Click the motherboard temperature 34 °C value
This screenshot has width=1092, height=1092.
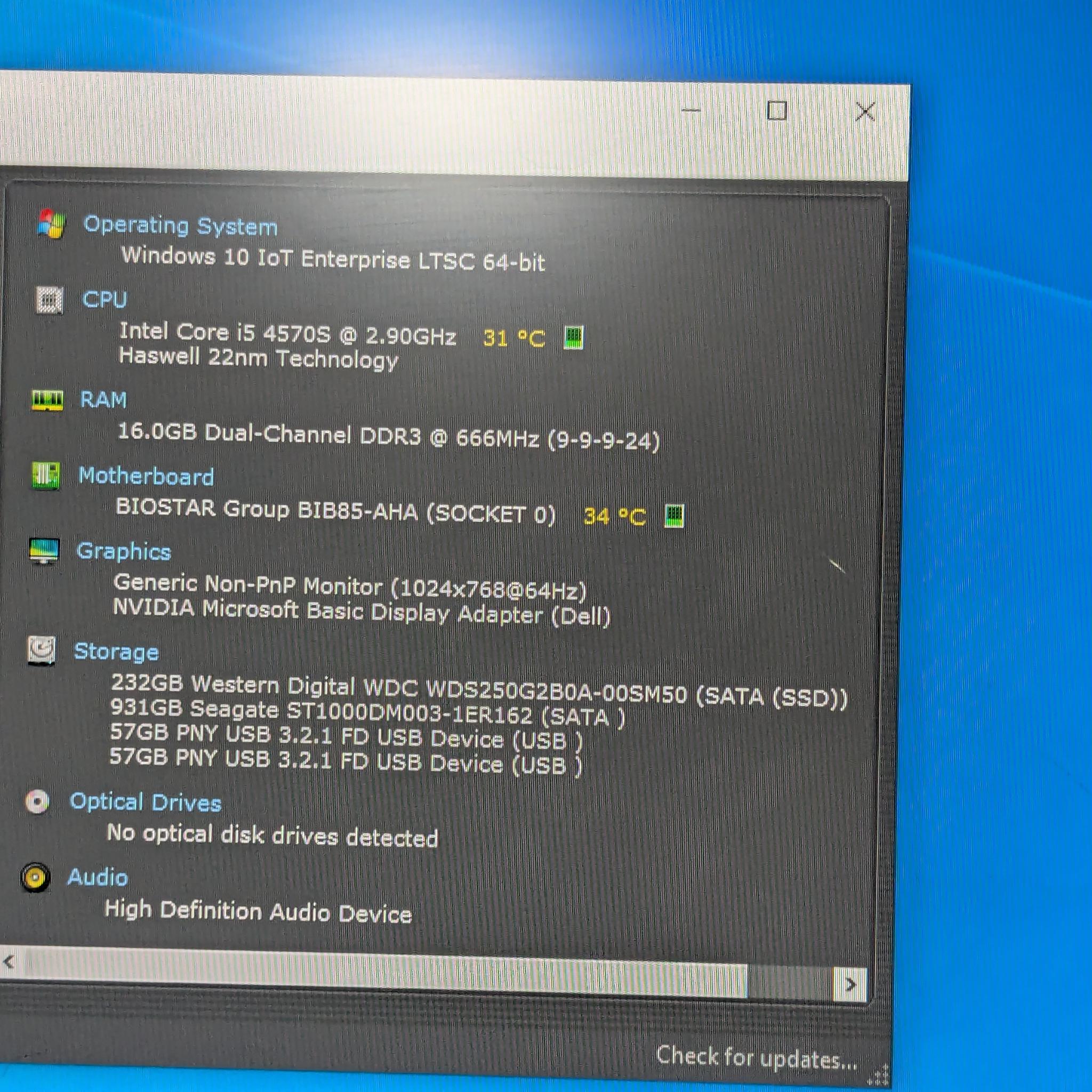[614, 516]
